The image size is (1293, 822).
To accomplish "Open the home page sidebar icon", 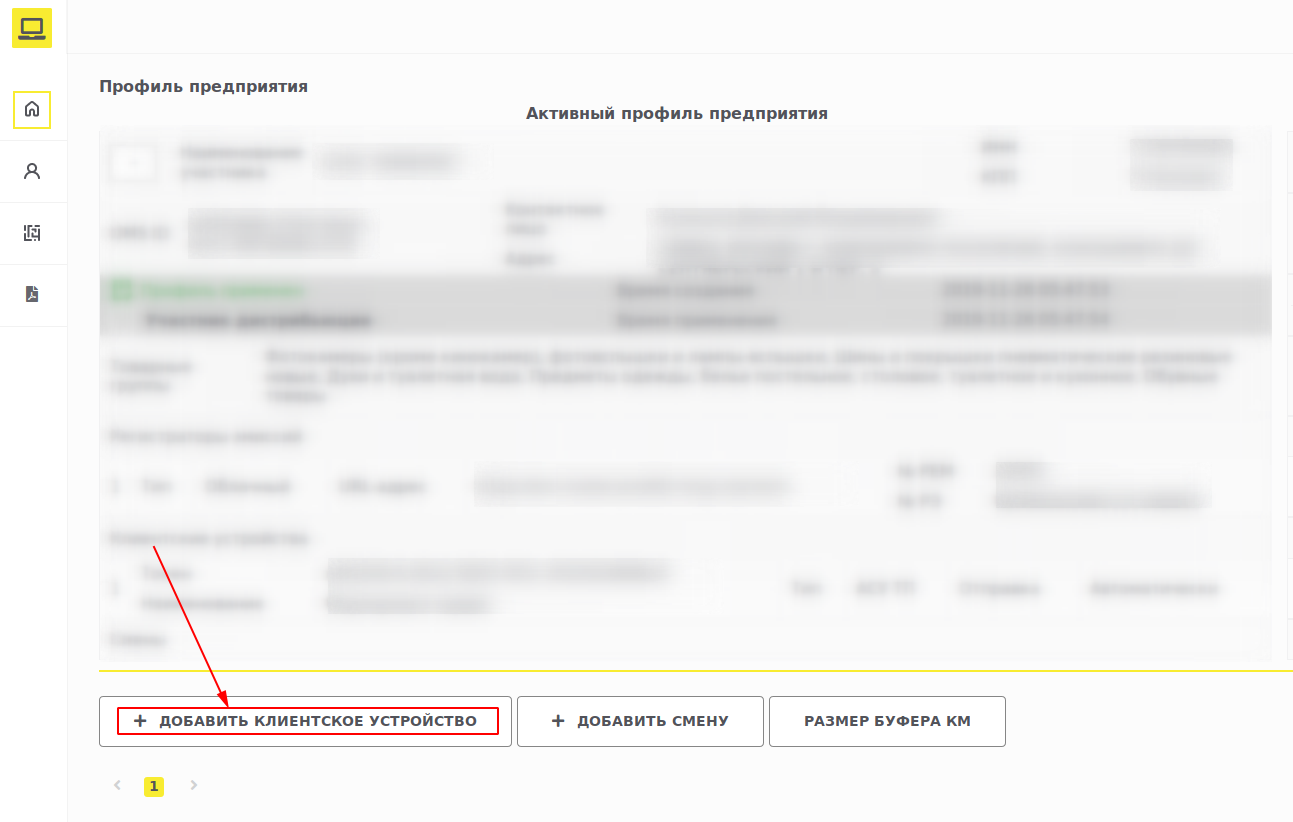I will [32, 109].
